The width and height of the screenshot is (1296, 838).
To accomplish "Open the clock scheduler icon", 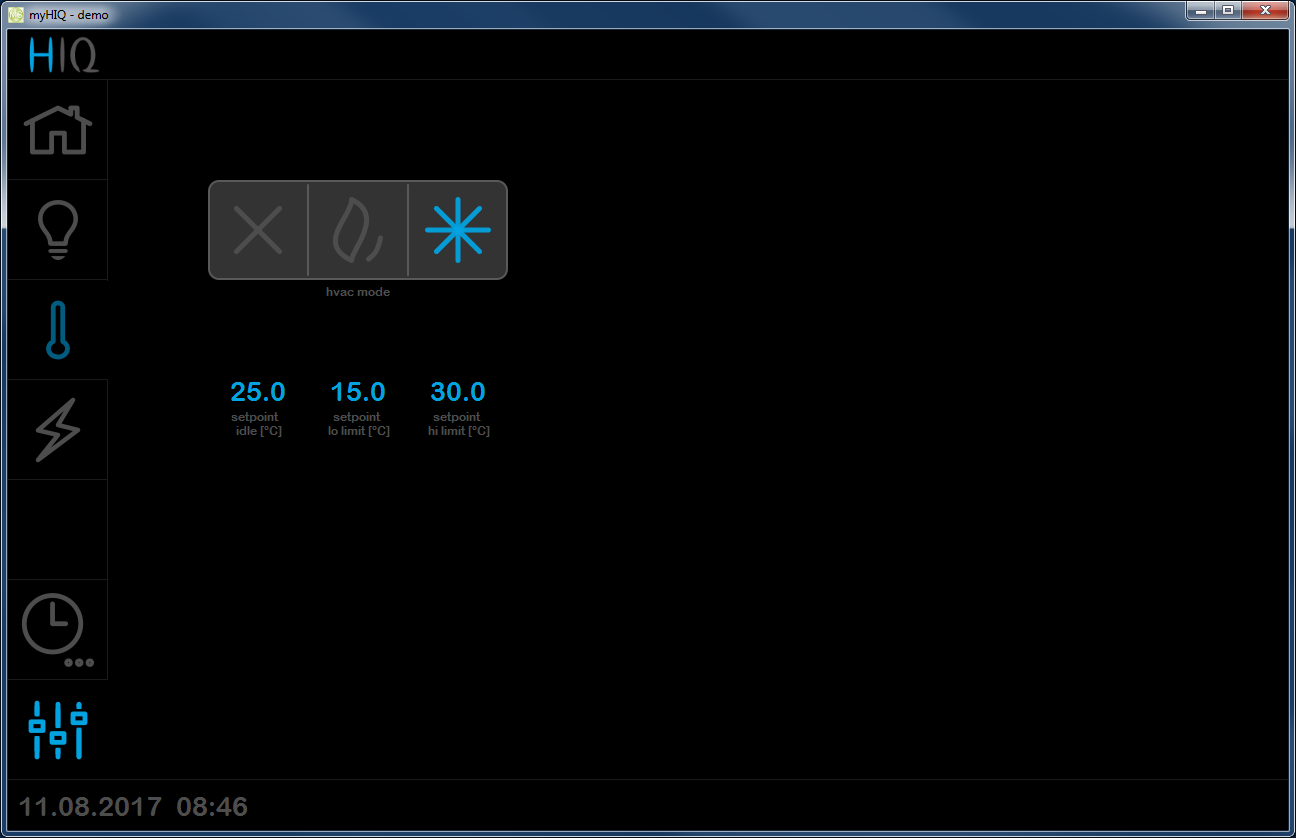I will [57, 629].
